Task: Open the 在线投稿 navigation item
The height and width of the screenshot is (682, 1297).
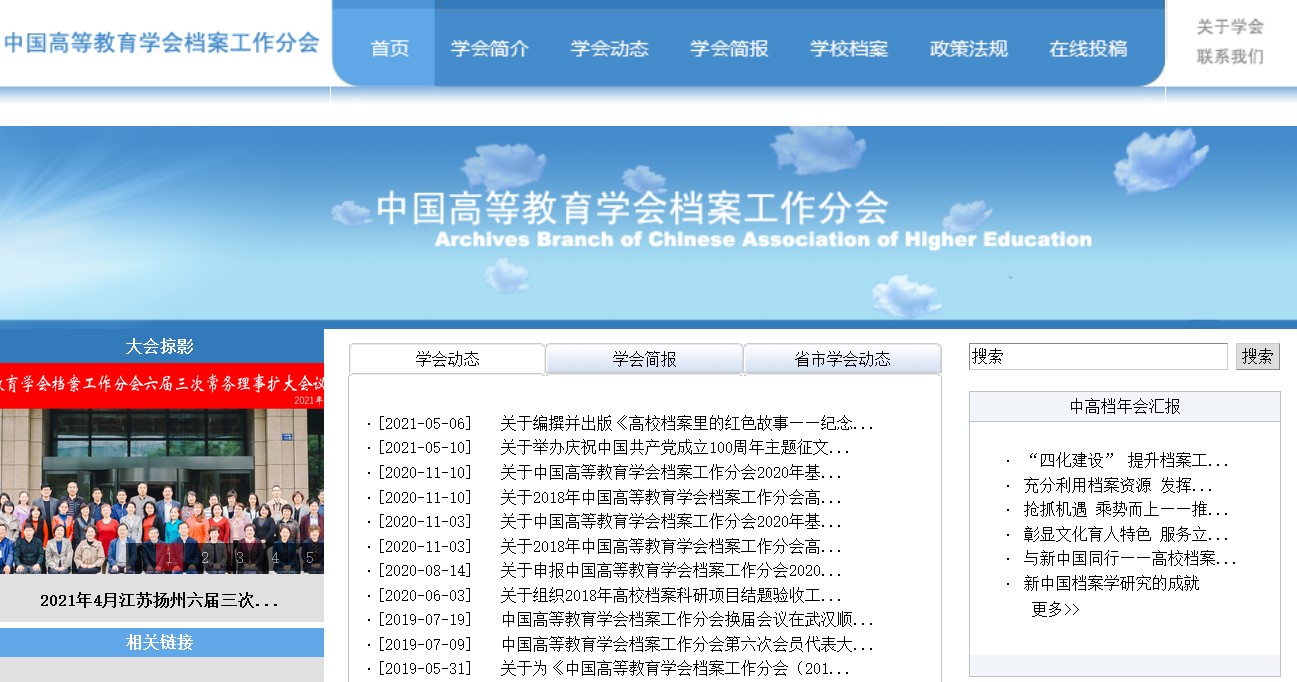Action: pos(1088,48)
